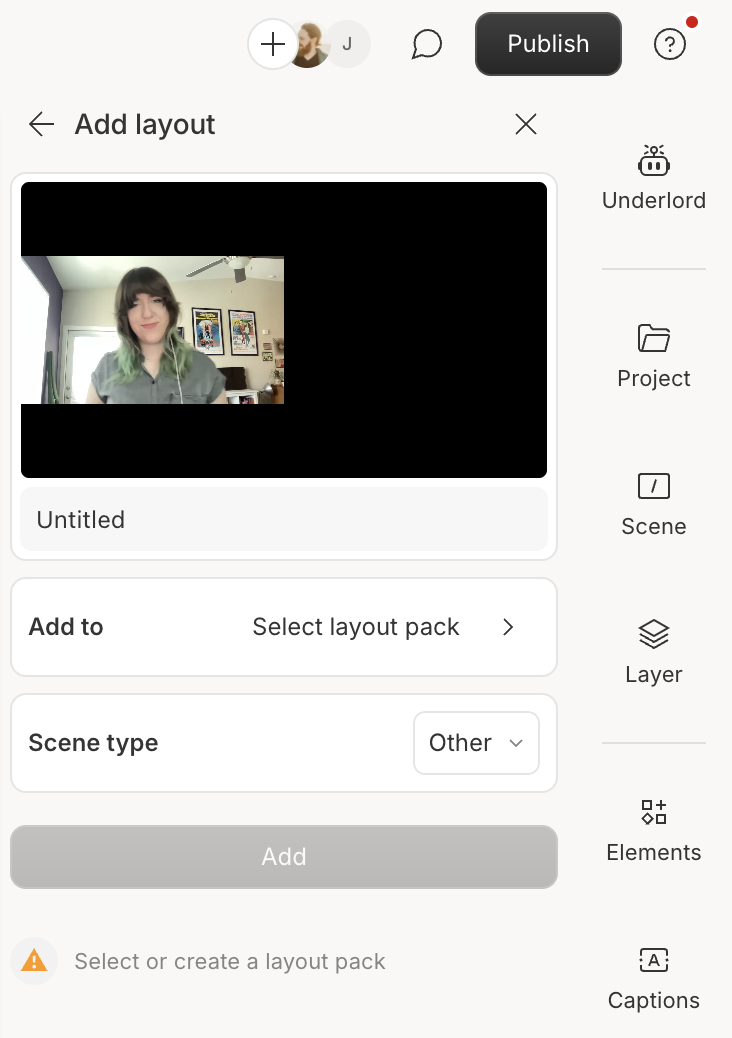
Task: Open the comments speech bubble
Action: click(x=427, y=44)
